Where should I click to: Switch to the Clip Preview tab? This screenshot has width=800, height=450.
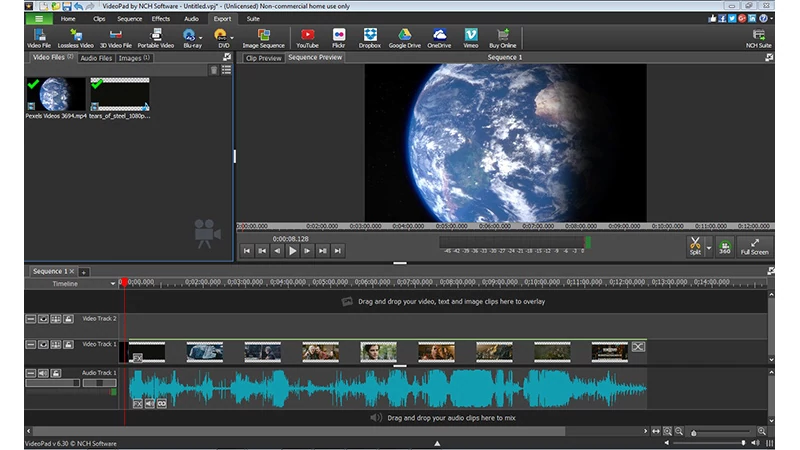(x=263, y=58)
